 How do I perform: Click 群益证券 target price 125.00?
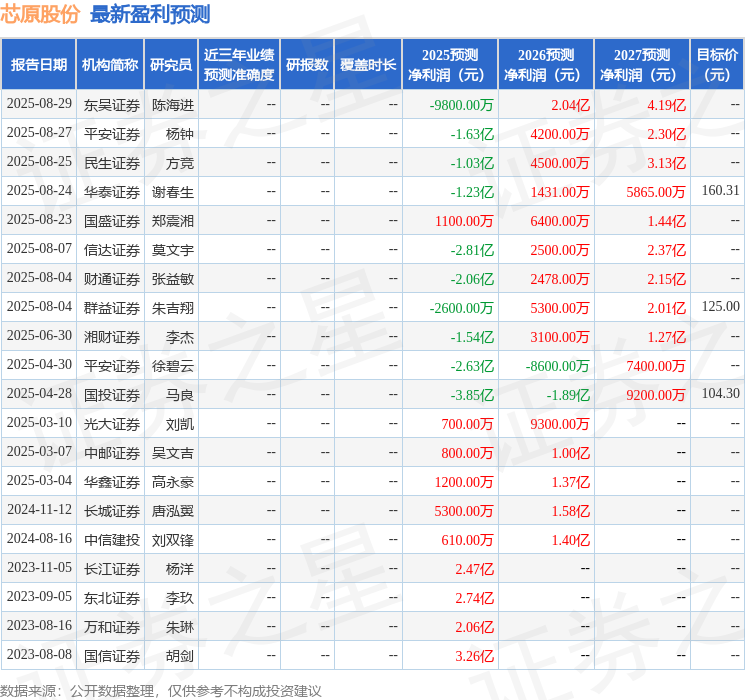(x=720, y=307)
